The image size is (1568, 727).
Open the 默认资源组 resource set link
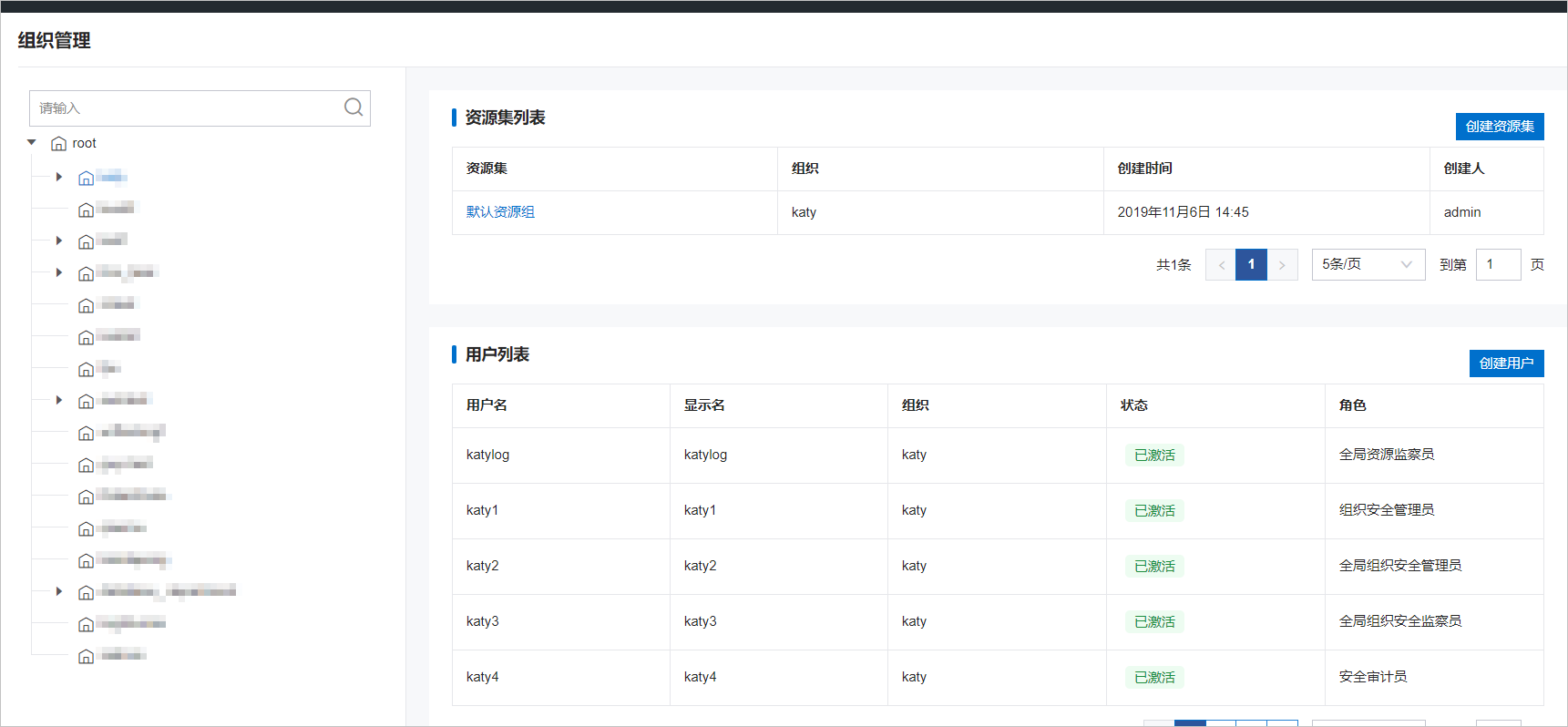[500, 211]
